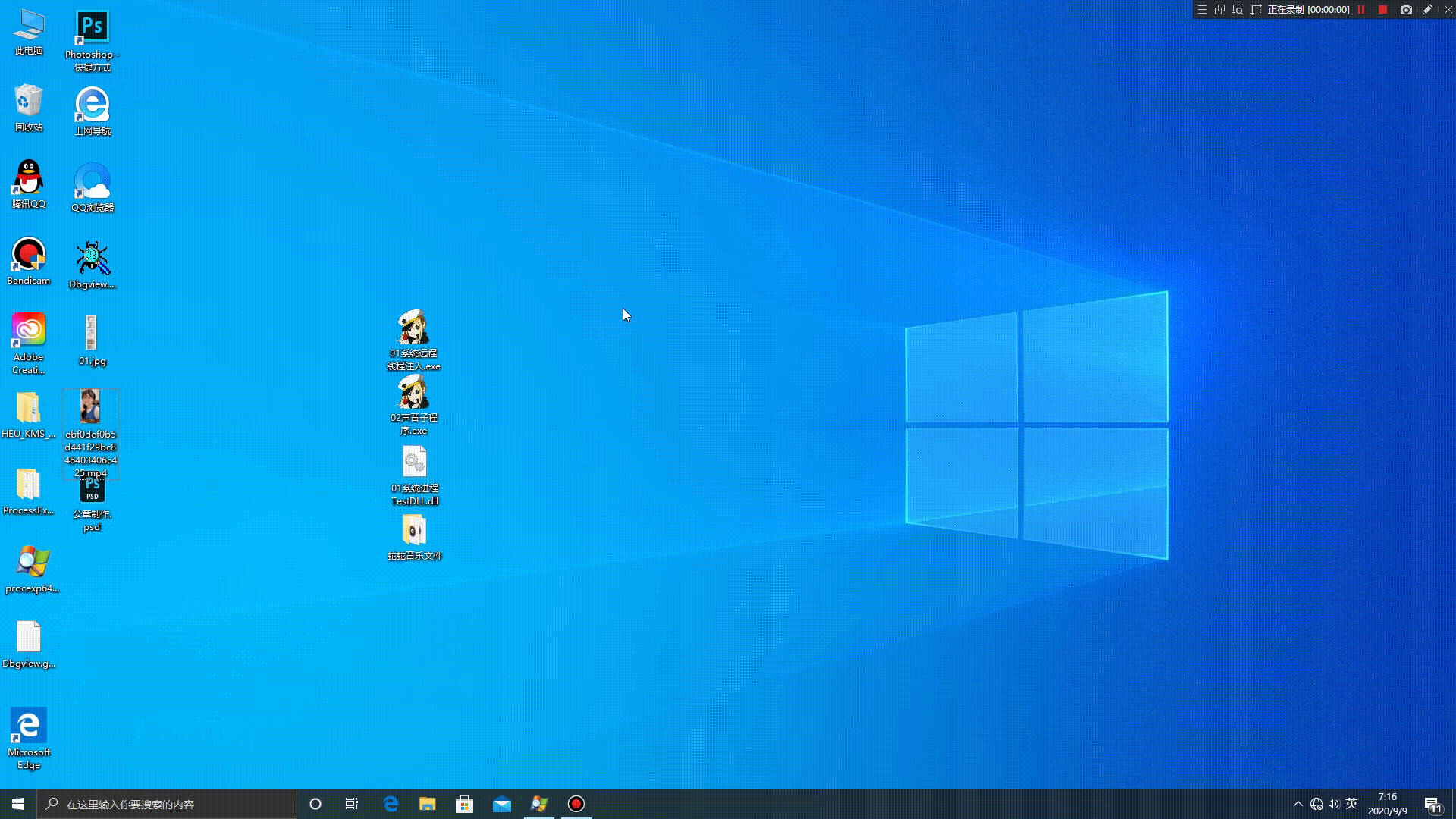The image size is (1456, 819).
Task: Open the volume speaker control
Action: coord(1334,804)
